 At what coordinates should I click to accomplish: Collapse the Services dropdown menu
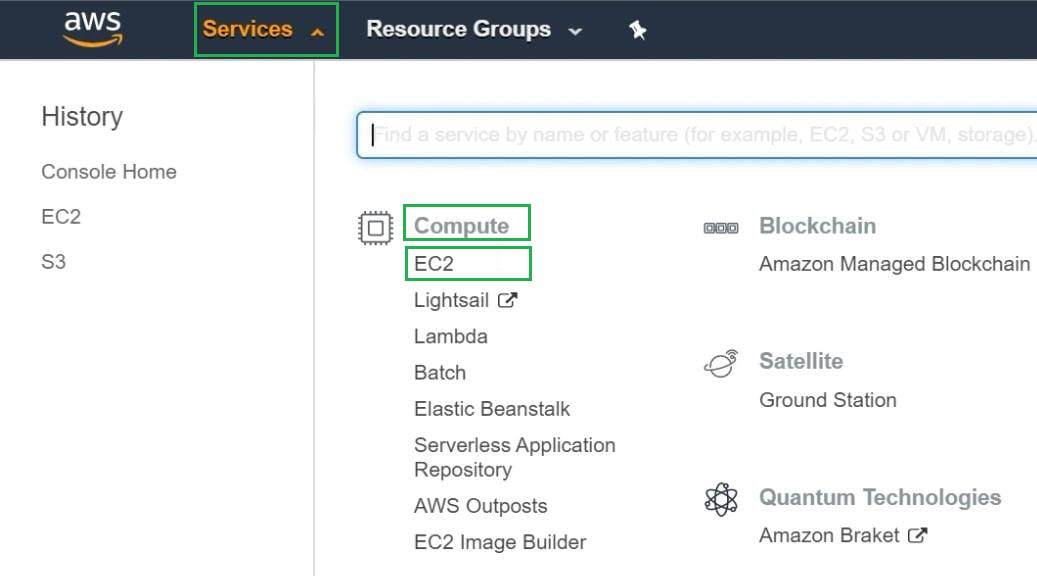point(264,30)
